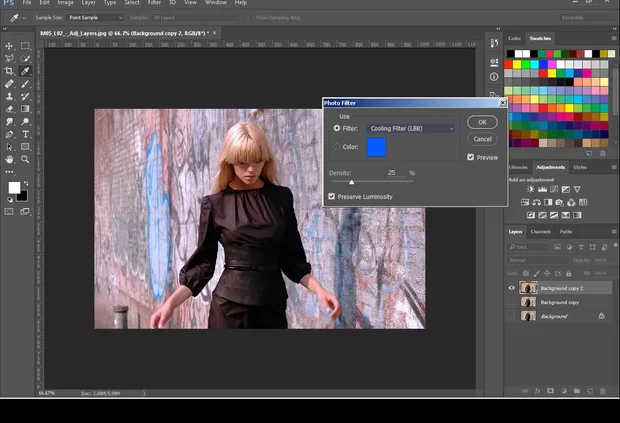
Task: Select the Rectangular Marquee tool
Action: click(x=25, y=46)
